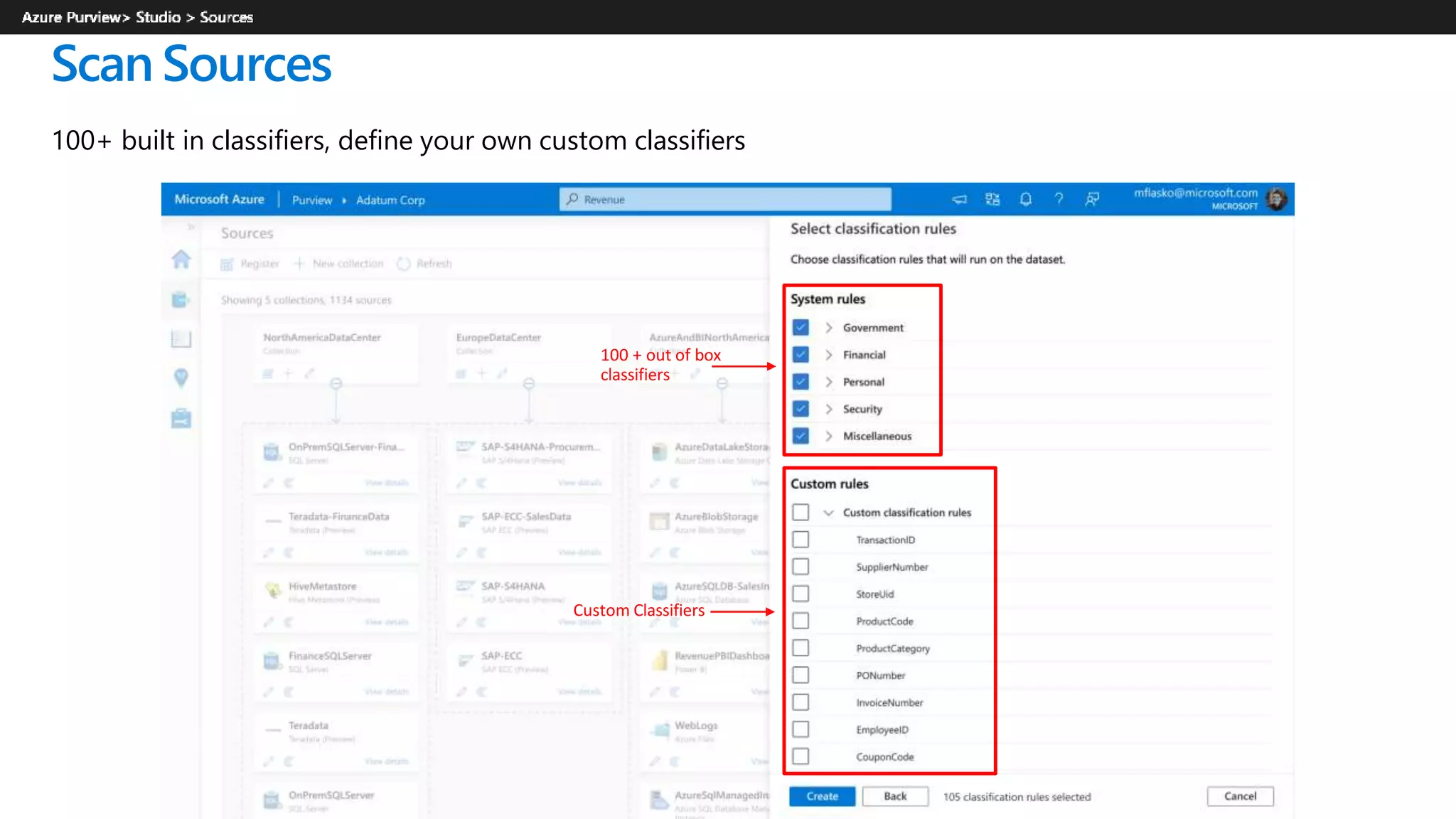Uncheck the Government system rule checkbox
Viewport: 1456px width, 819px height.
[x=801, y=328]
